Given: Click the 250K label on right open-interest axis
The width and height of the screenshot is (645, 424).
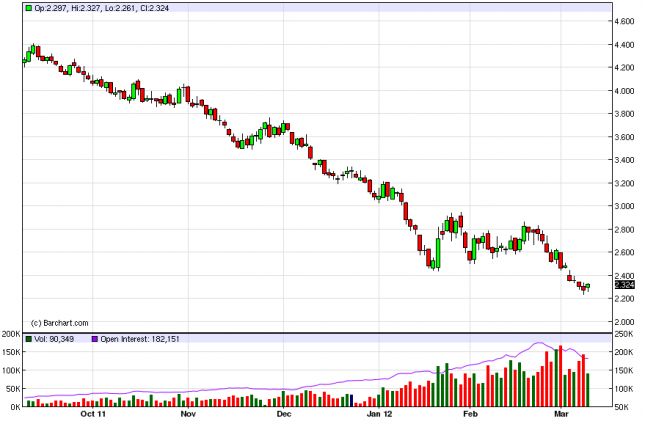Looking at the screenshot, I should click(625, 334).
